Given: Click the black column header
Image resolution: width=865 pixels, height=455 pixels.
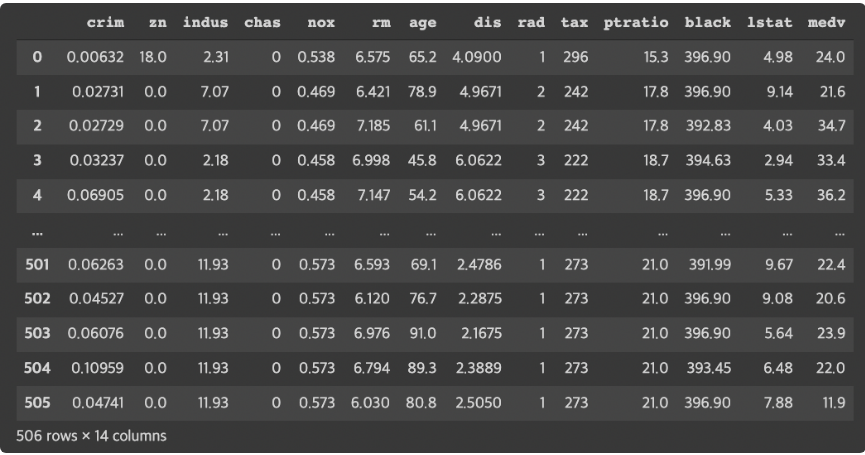Looking at the screenshot, I should (707, 23).
